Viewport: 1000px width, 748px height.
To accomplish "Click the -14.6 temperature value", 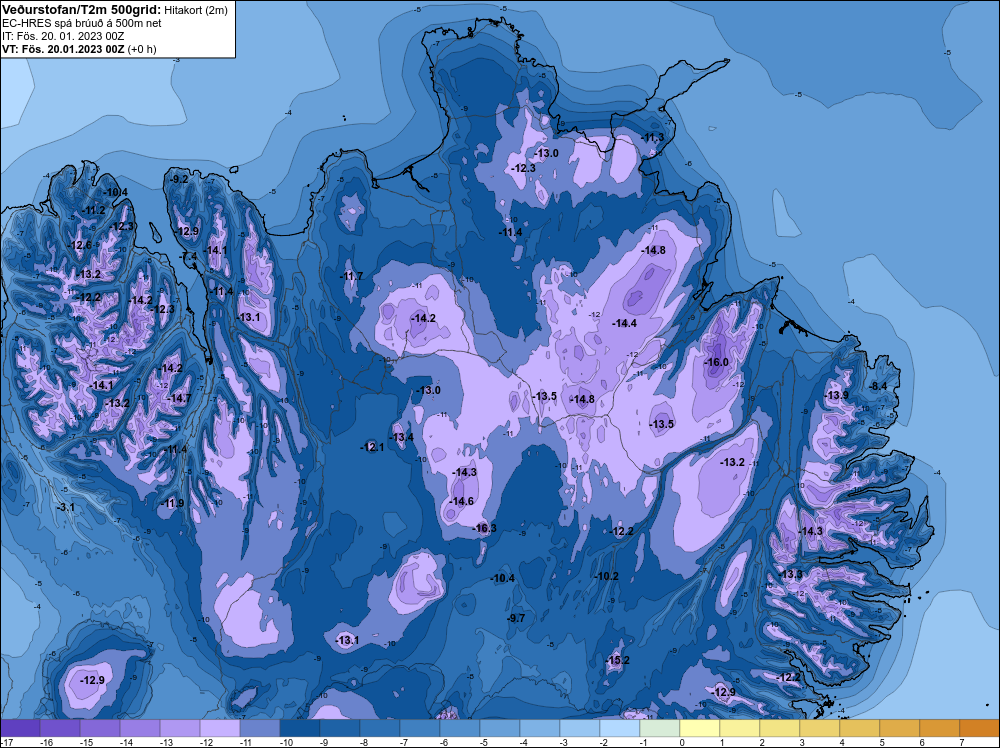I will click(x=461, y=501).
